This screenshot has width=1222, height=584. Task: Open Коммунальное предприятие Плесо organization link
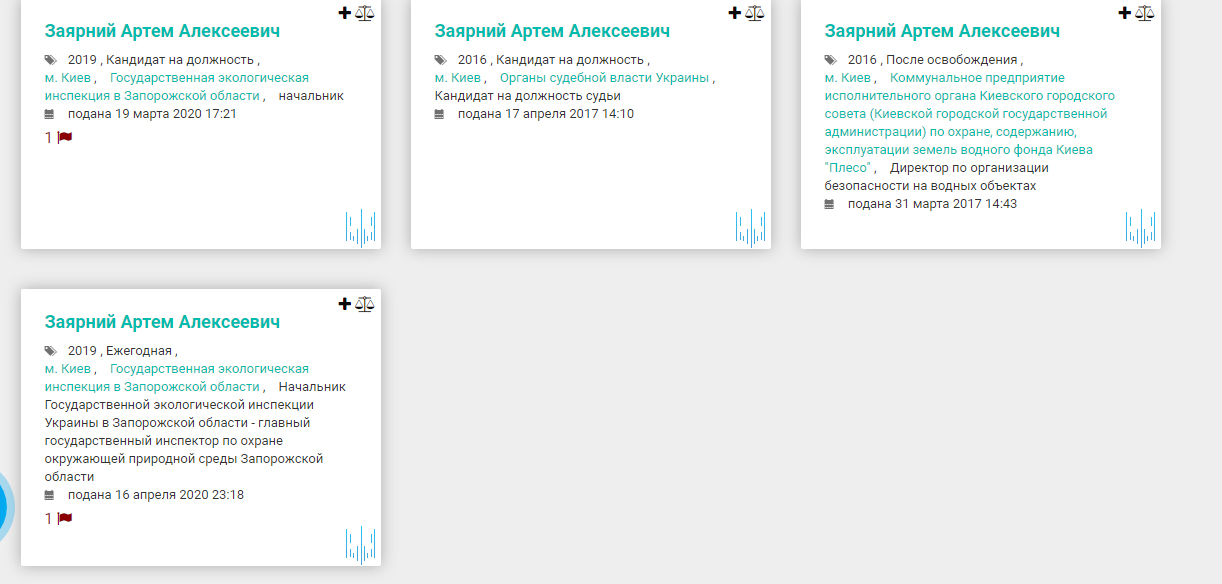click(x=970, y=123)
